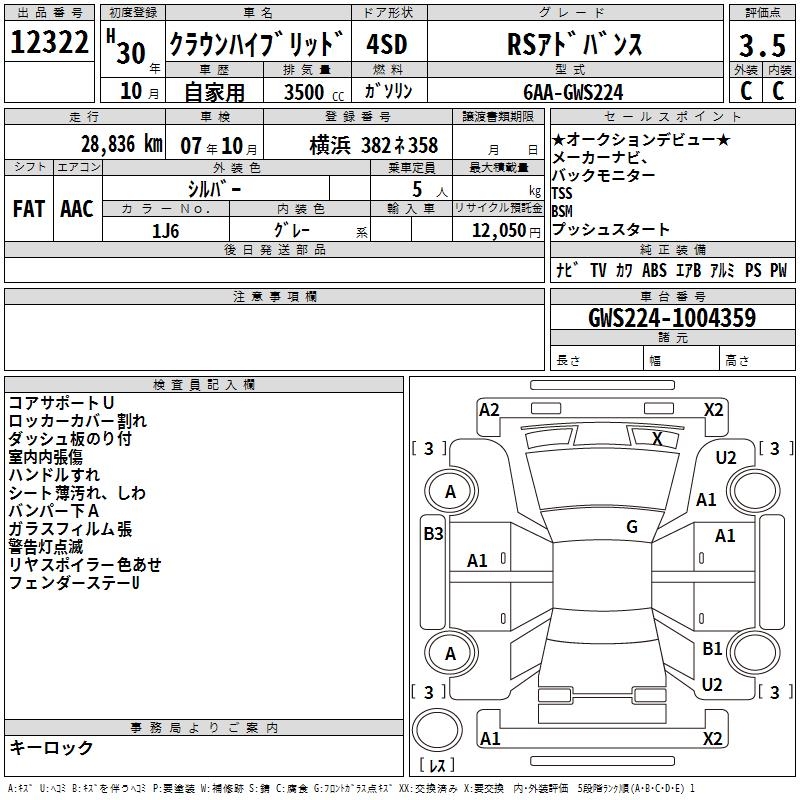Click the FAT shift type cell
Screen dimensions: 800x800
pos(29,208)
